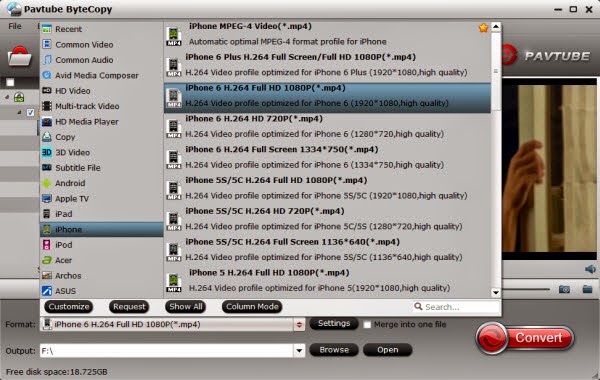Open the Format dropdown arrow

299,325
